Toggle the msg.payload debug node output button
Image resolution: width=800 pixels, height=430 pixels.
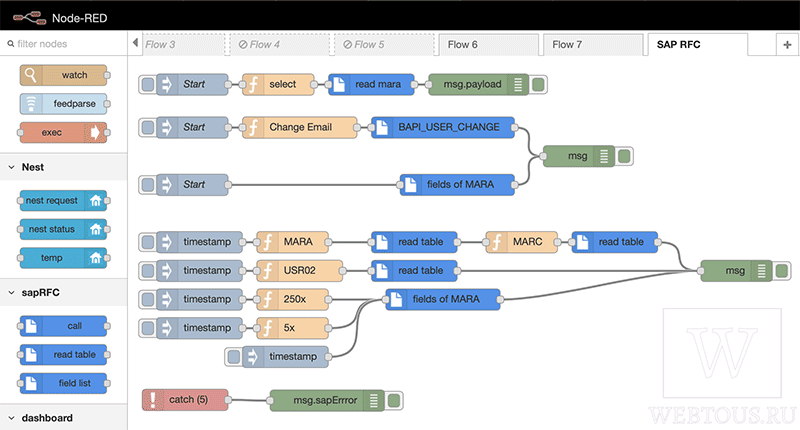click(x=538, y=84)
